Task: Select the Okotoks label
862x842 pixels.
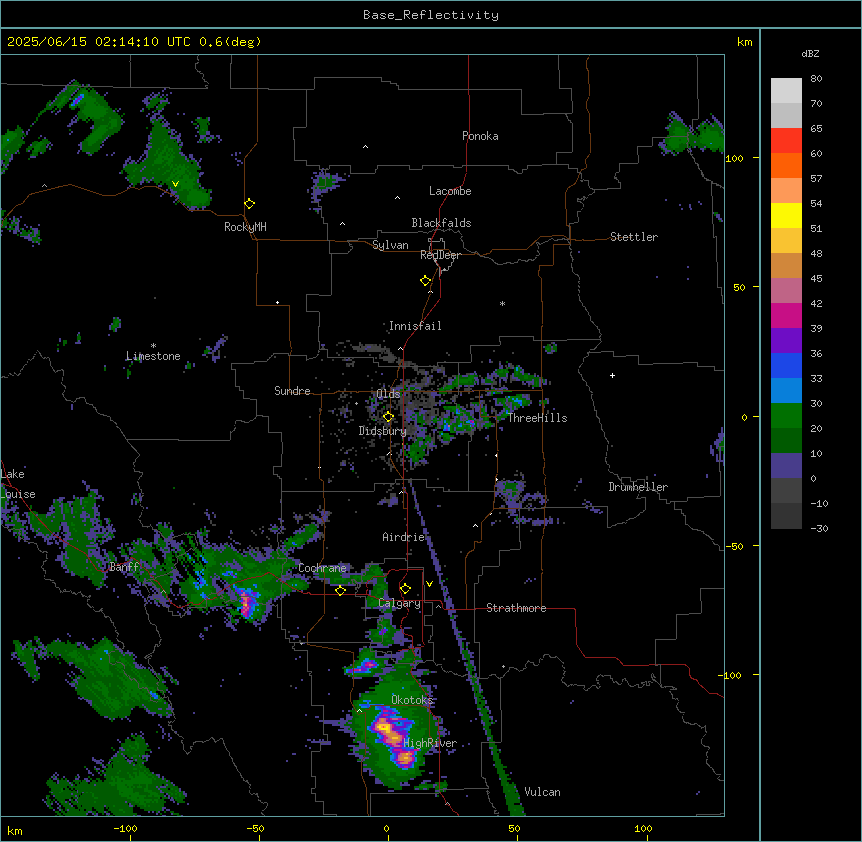Action: click(x=412, y=700)
